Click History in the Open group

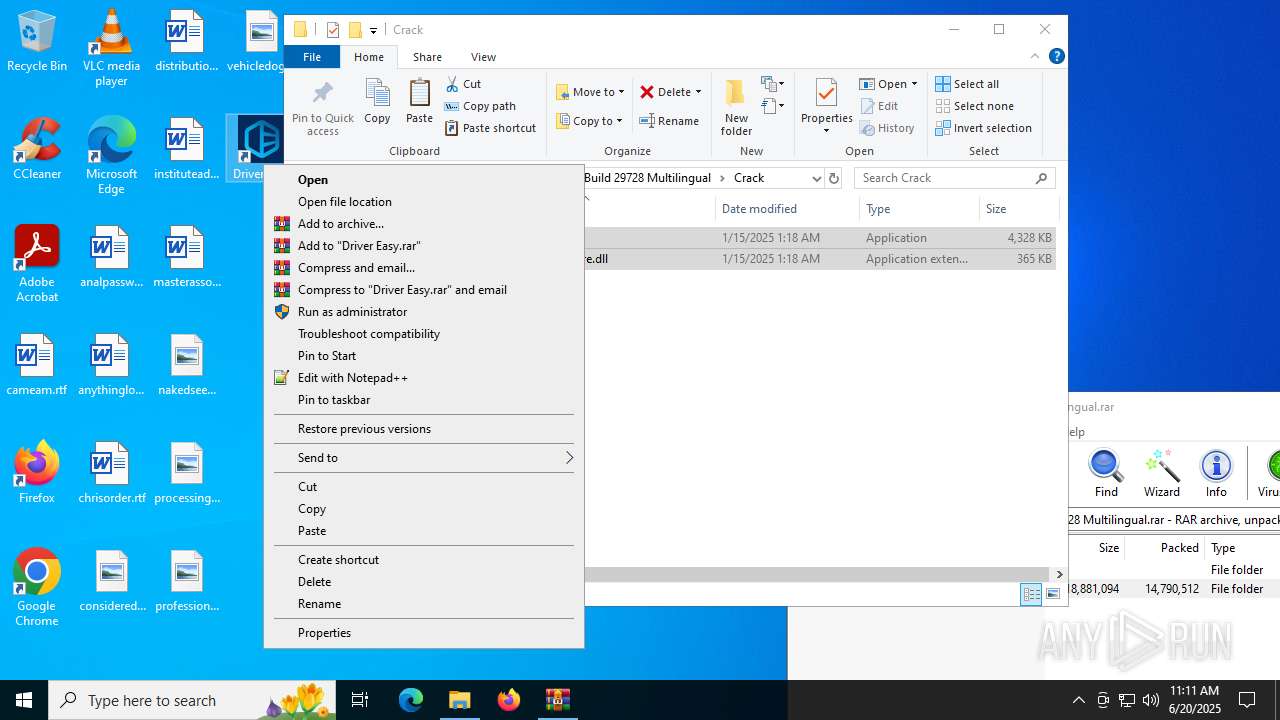(887, 128)
